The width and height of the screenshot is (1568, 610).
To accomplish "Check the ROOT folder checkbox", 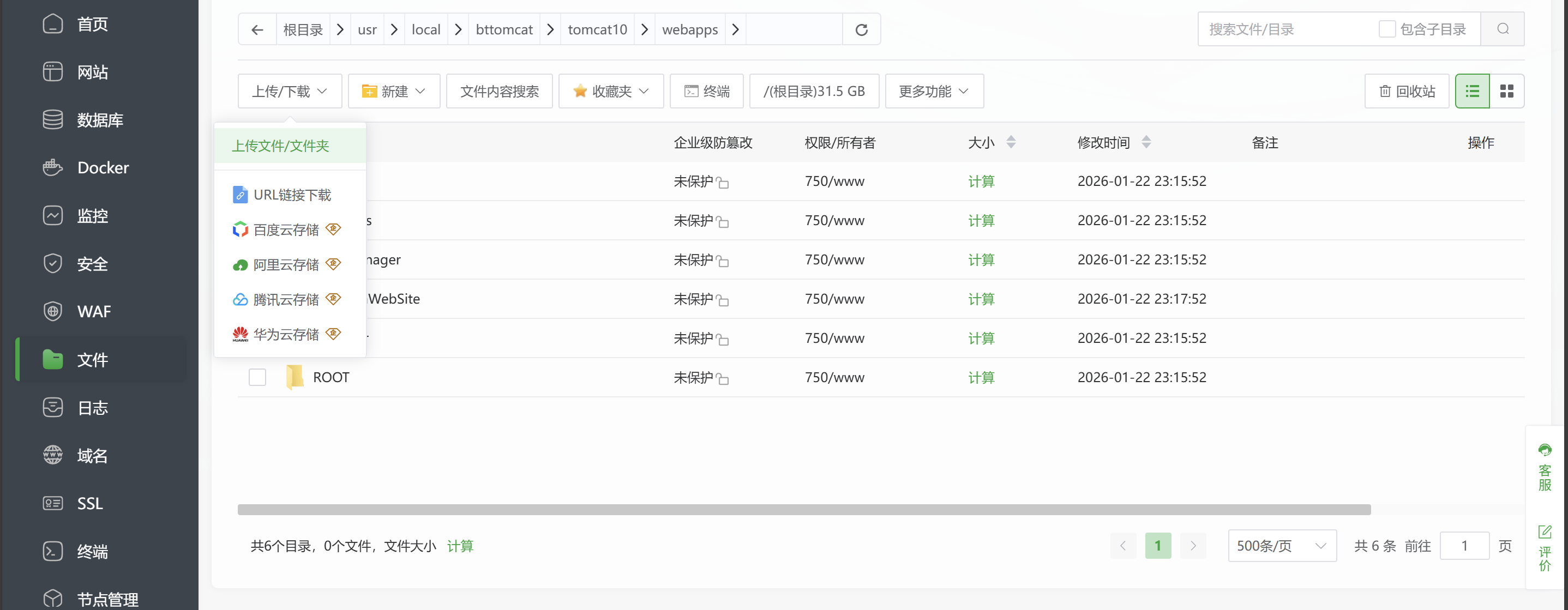I will pyautogui.click(x=257, y=377).
